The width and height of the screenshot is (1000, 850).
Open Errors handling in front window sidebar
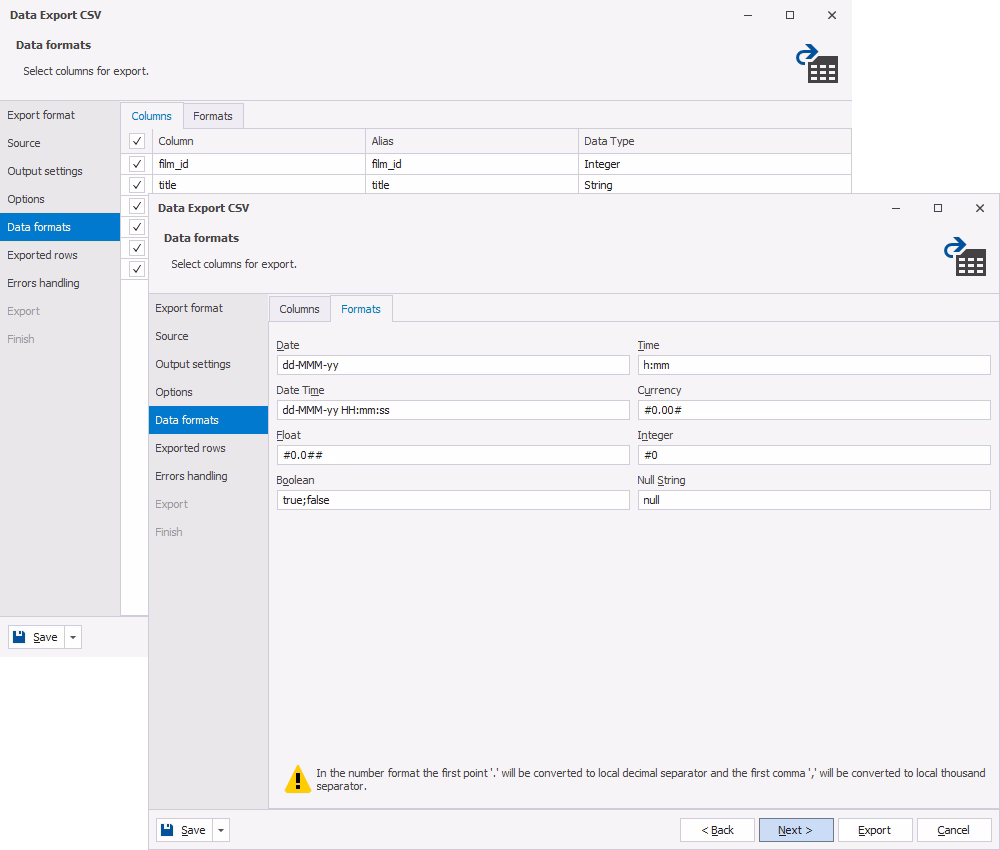point(208,476)
